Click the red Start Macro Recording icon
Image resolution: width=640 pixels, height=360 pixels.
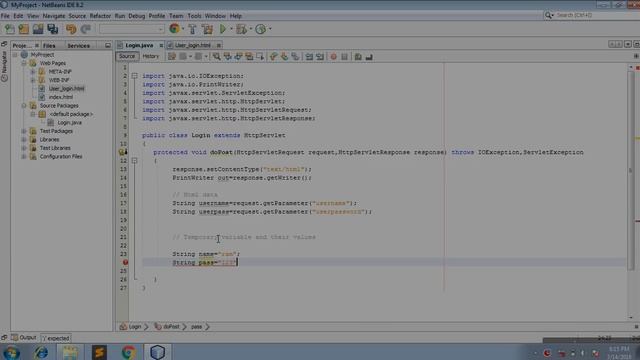(333, 57)
